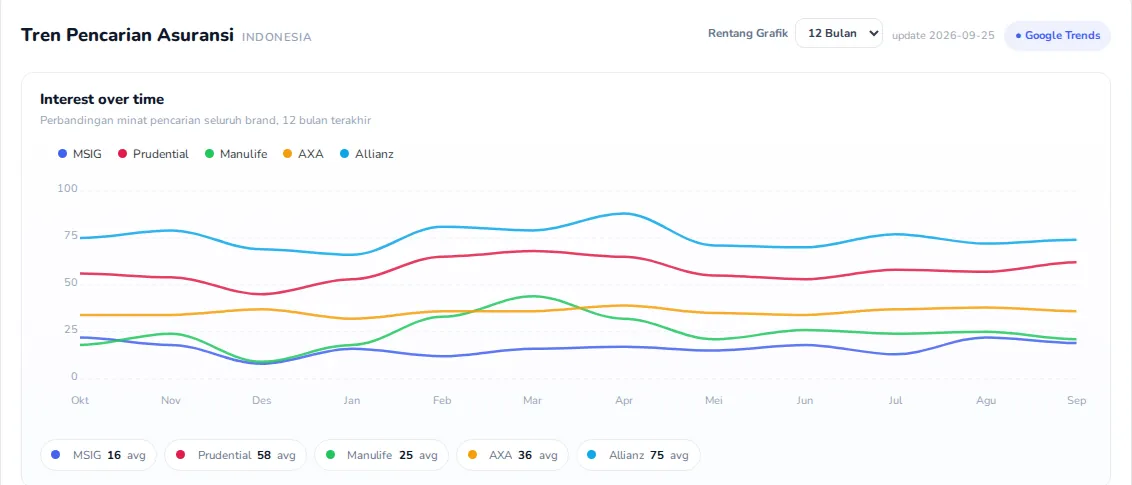Toggle AXA series in chart legend
The height and width of the screenshot is (485, 1132).
pyautogui.click(x=302, y=154)
